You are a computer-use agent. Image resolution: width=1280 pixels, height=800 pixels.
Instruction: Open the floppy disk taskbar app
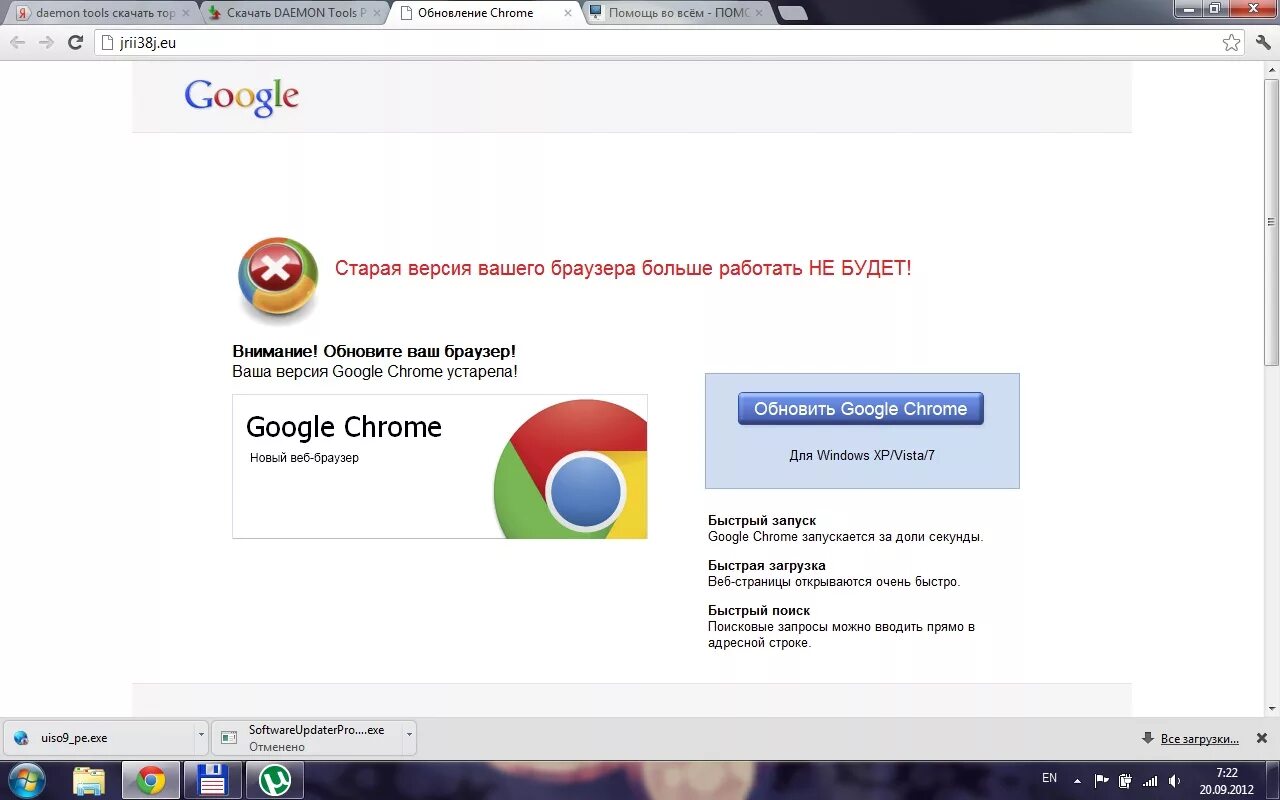[212, 780]
